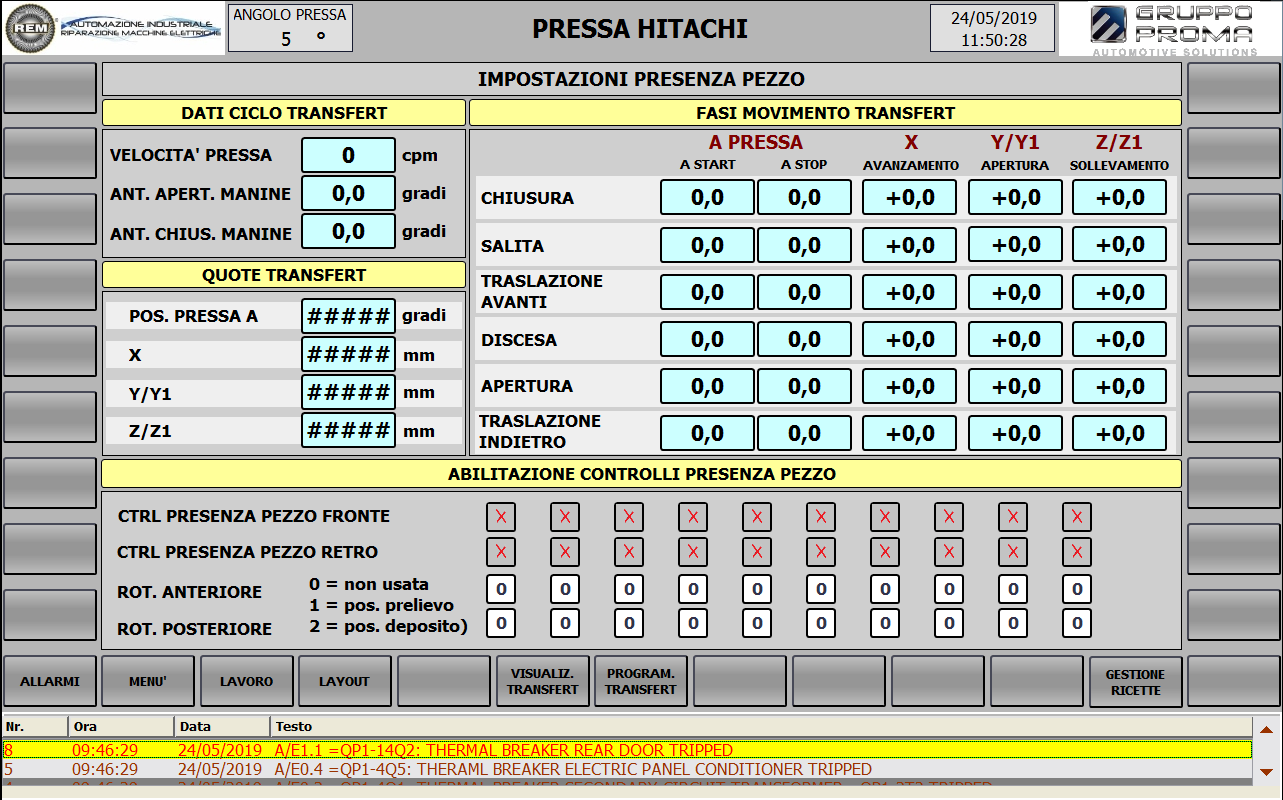Toggle fifth CTRL PRESENZA PEZZO FRONTE checkbox
This screenshot has width=1283, height=800.
tap(757, 517)
